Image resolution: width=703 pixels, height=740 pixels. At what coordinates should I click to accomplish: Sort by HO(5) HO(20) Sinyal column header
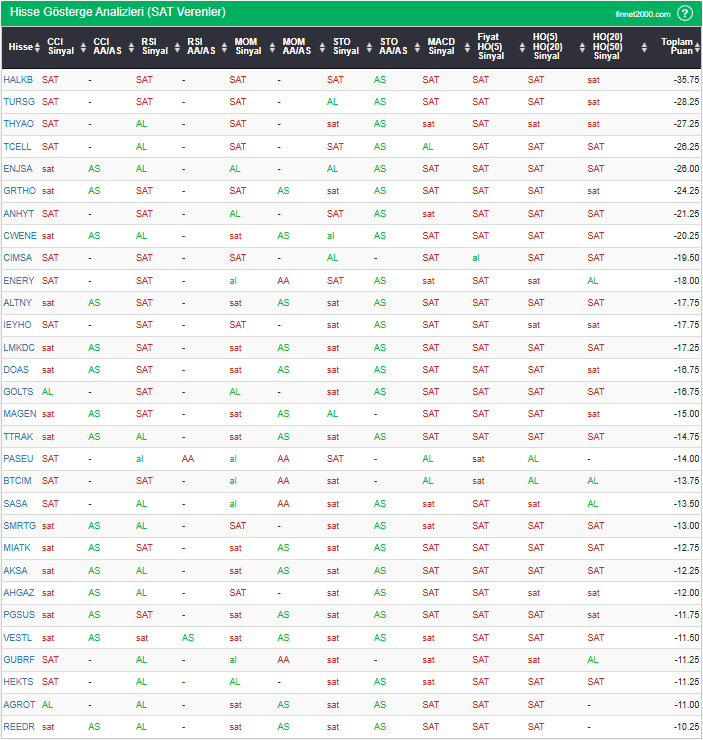[546, 47]
